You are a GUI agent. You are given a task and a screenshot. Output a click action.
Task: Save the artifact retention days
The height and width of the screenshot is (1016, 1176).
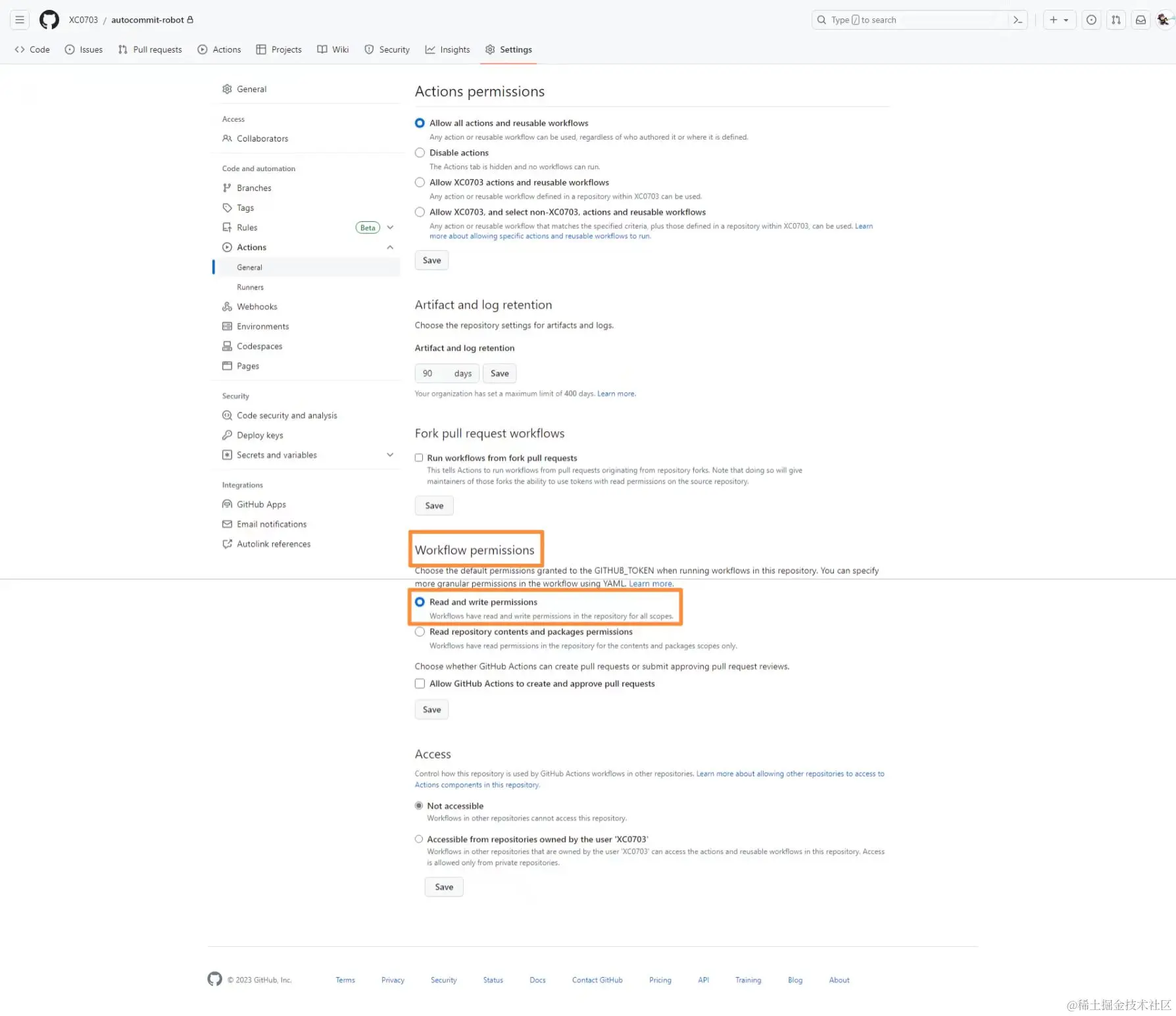tap(500, 374)
